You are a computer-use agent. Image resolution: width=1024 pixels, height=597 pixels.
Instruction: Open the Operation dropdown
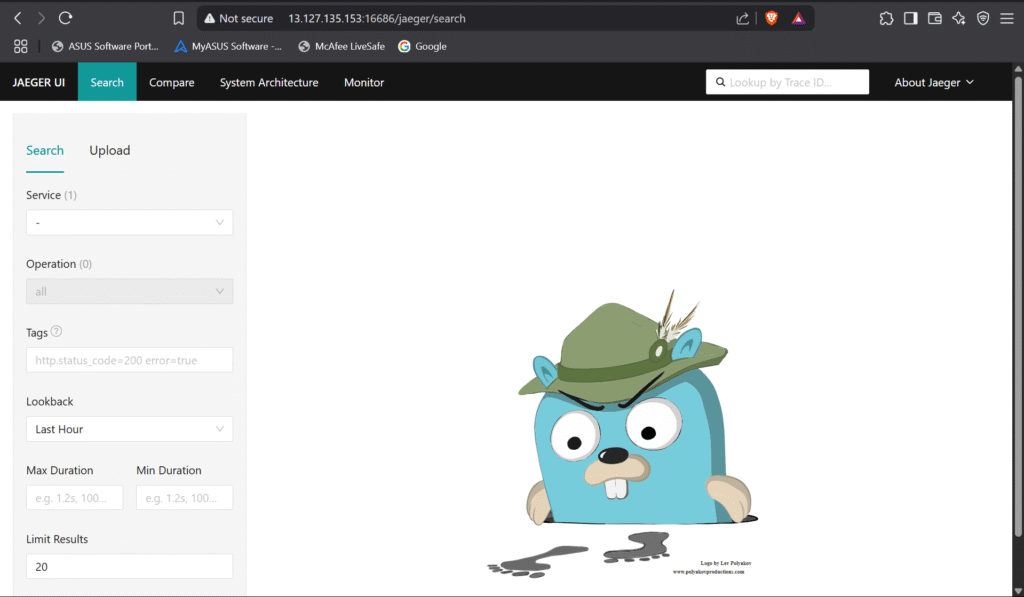[x=129, y=291]
